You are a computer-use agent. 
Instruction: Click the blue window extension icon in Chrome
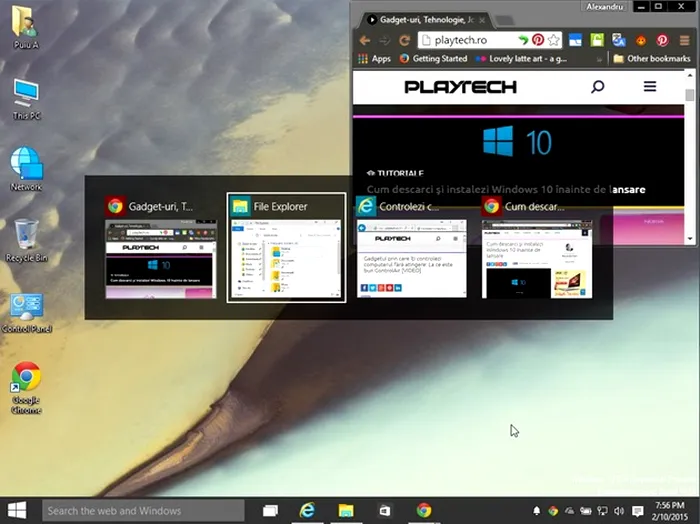click(575, 41)
